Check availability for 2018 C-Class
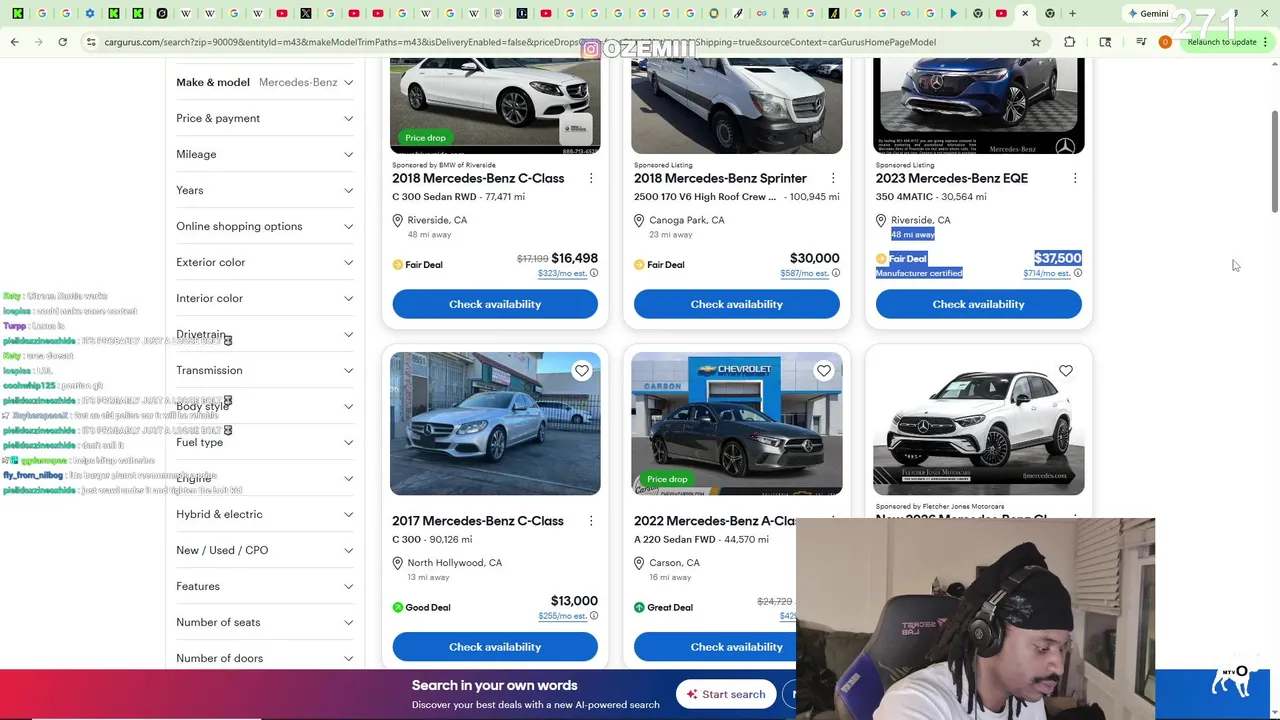The height and width of the screenshot is (720, 1280). (x=495, y=304)
